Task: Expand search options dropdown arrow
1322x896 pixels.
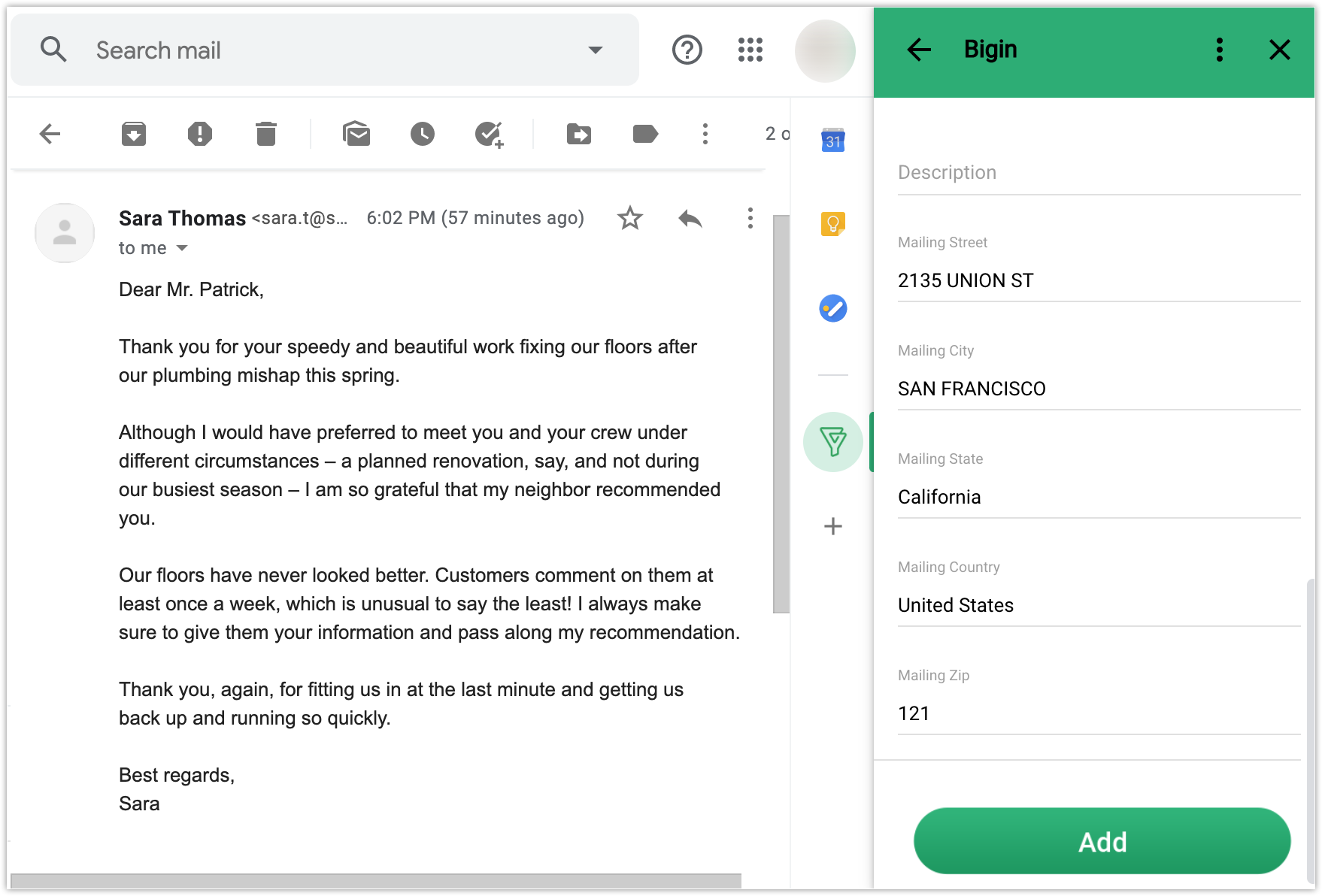Action: pyautogui.click(x=595, y=50)
